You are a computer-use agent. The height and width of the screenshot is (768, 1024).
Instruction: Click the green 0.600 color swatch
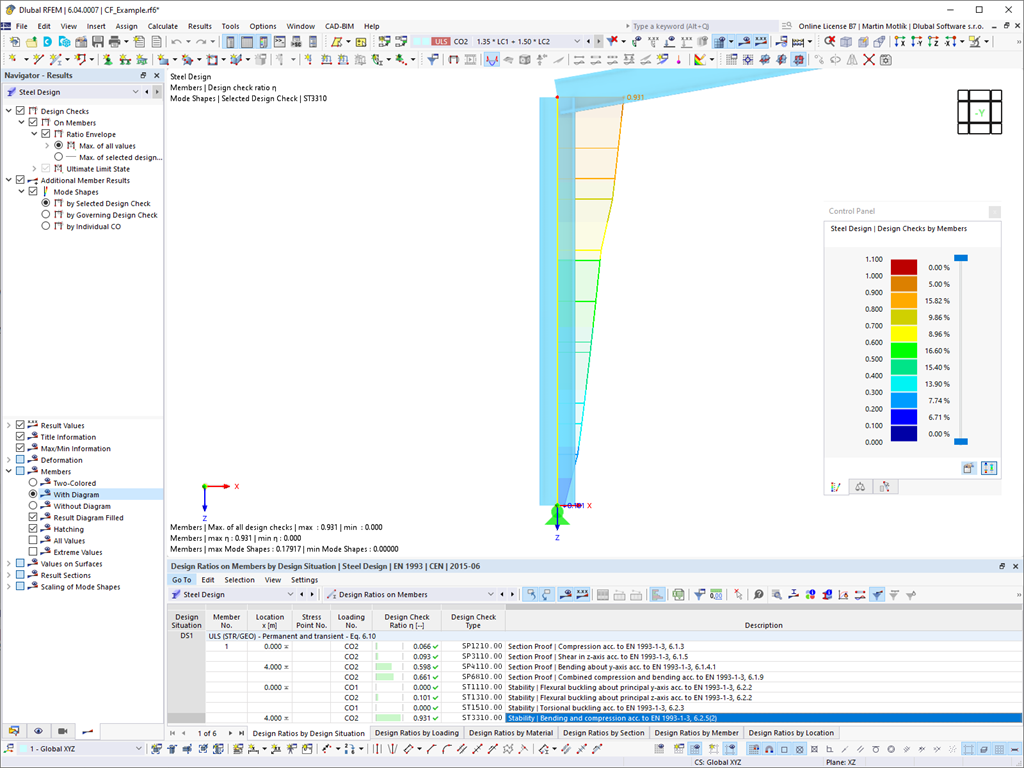coord(904,350)
